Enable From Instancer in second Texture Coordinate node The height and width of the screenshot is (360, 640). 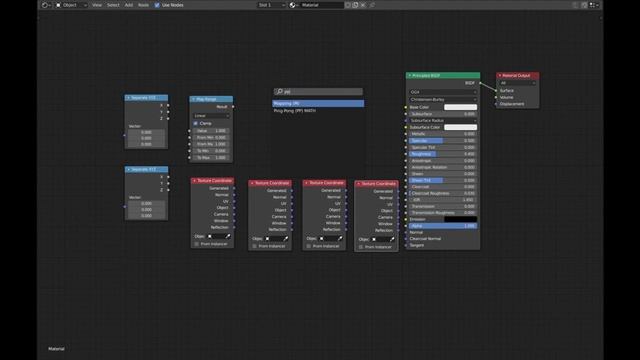click(255, 246)
